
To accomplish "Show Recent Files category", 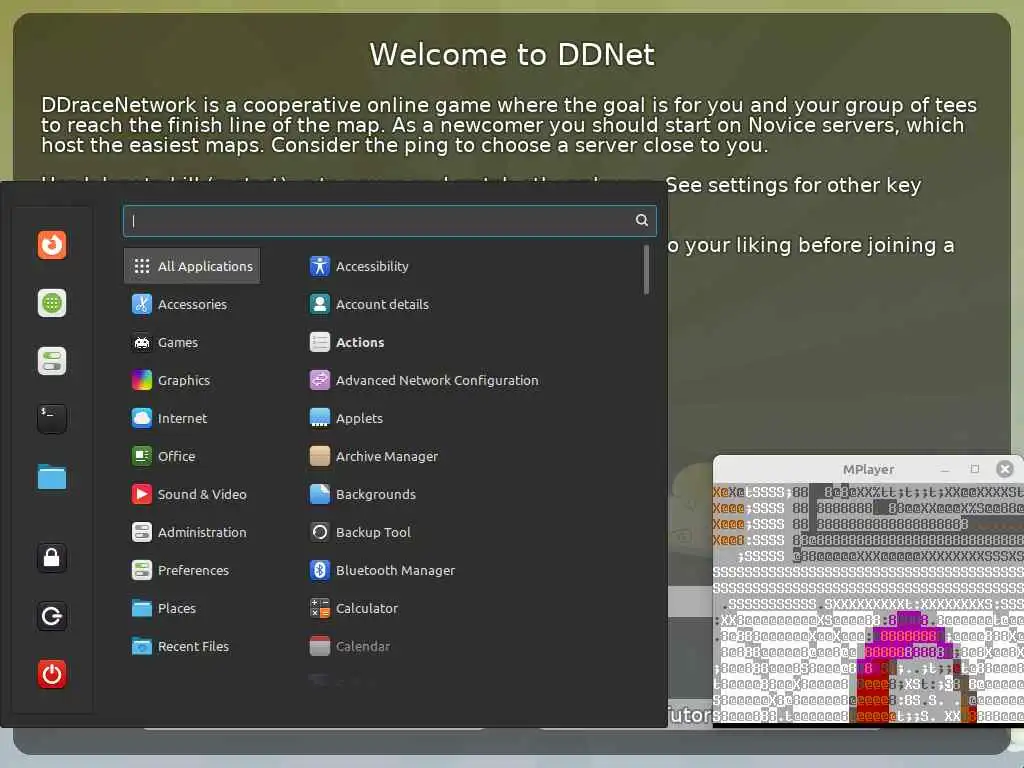I will pyautogui.click(x=192, y=646).
